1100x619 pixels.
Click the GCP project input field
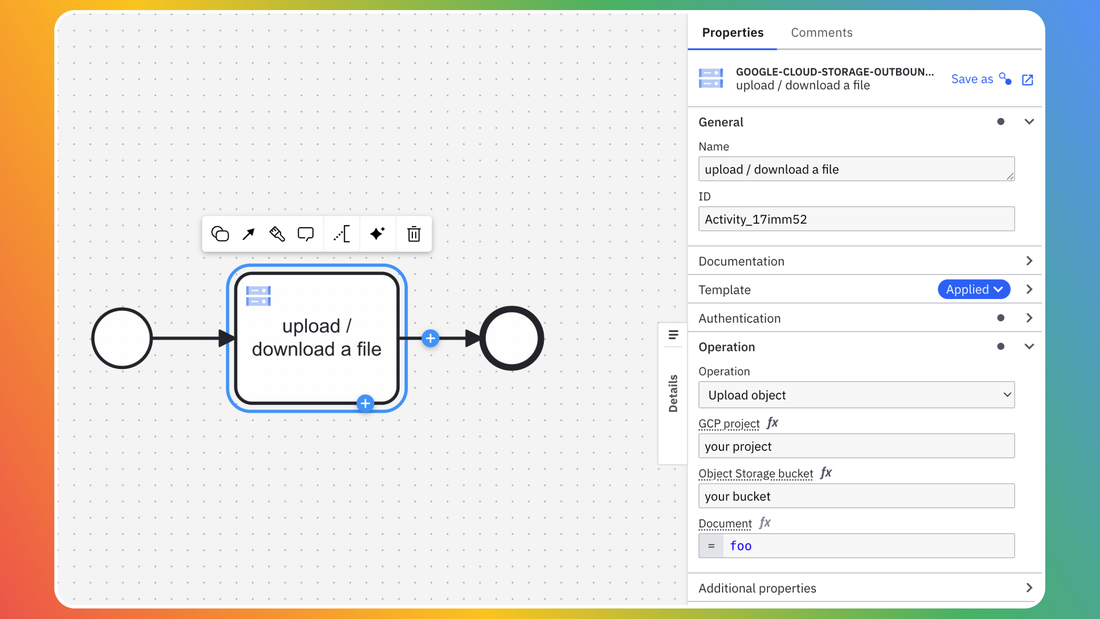point(857,446)
